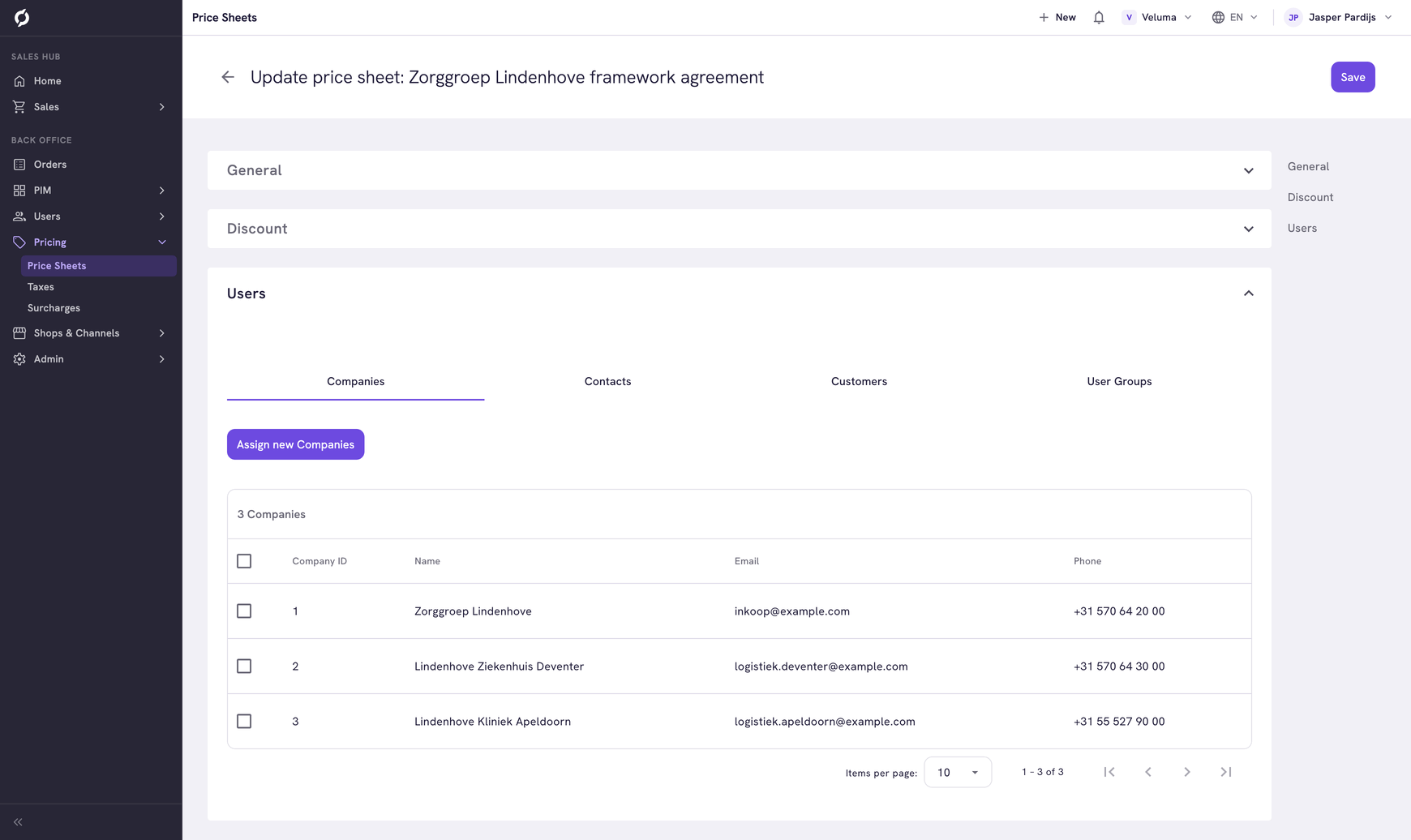Click the globe language icon
1411x840 pixels.
pyautogui.click(x=1218, y=17)
